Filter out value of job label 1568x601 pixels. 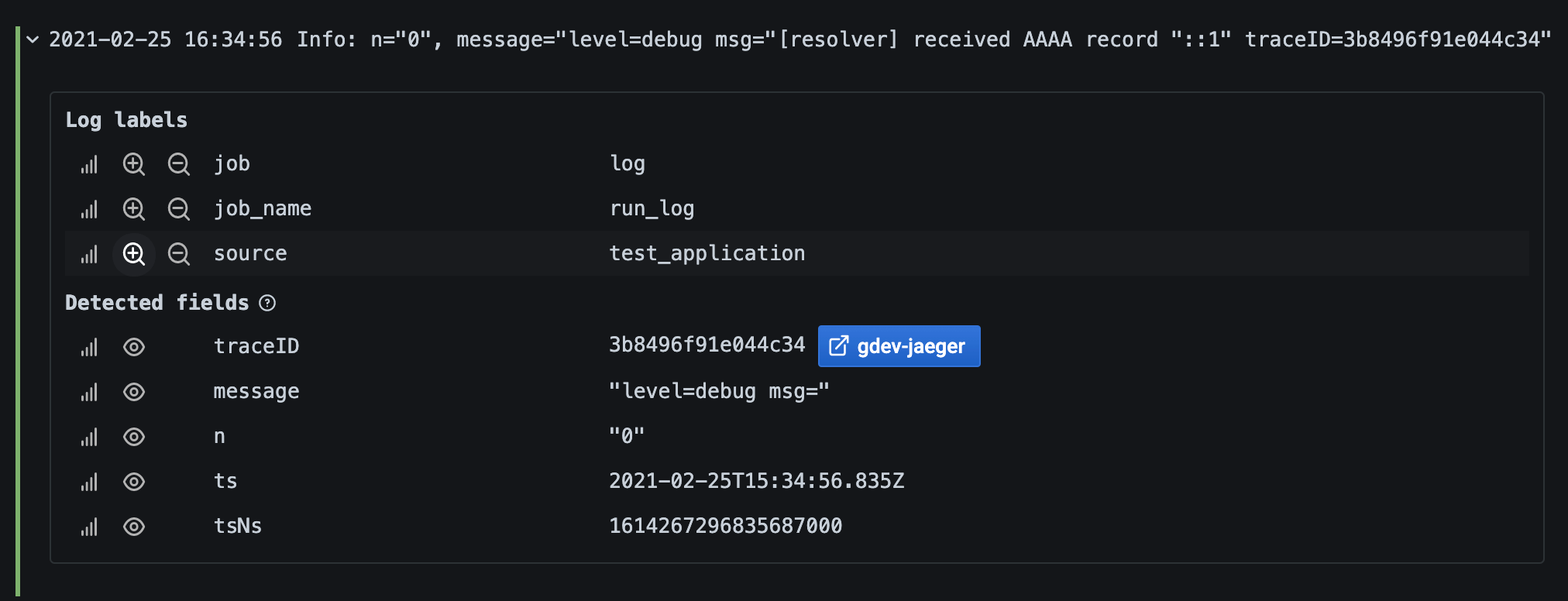point(179,164)
